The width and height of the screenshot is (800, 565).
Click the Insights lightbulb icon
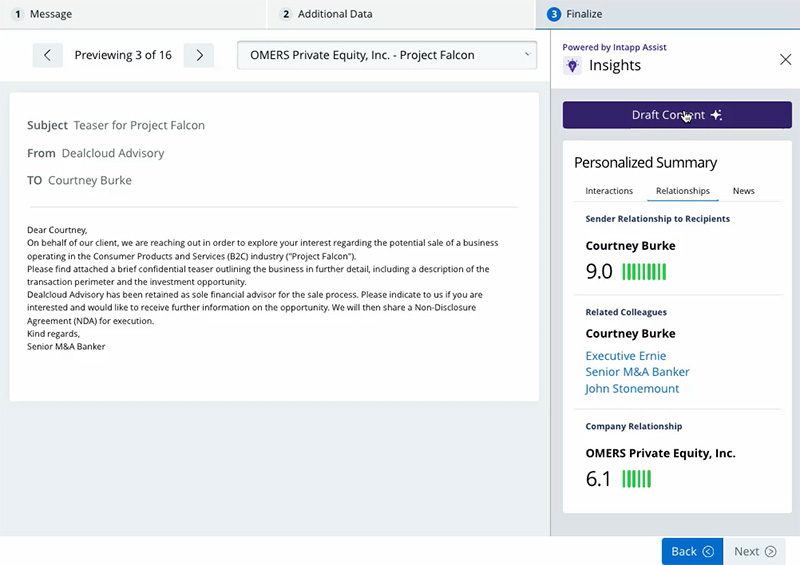pos(572,66)
